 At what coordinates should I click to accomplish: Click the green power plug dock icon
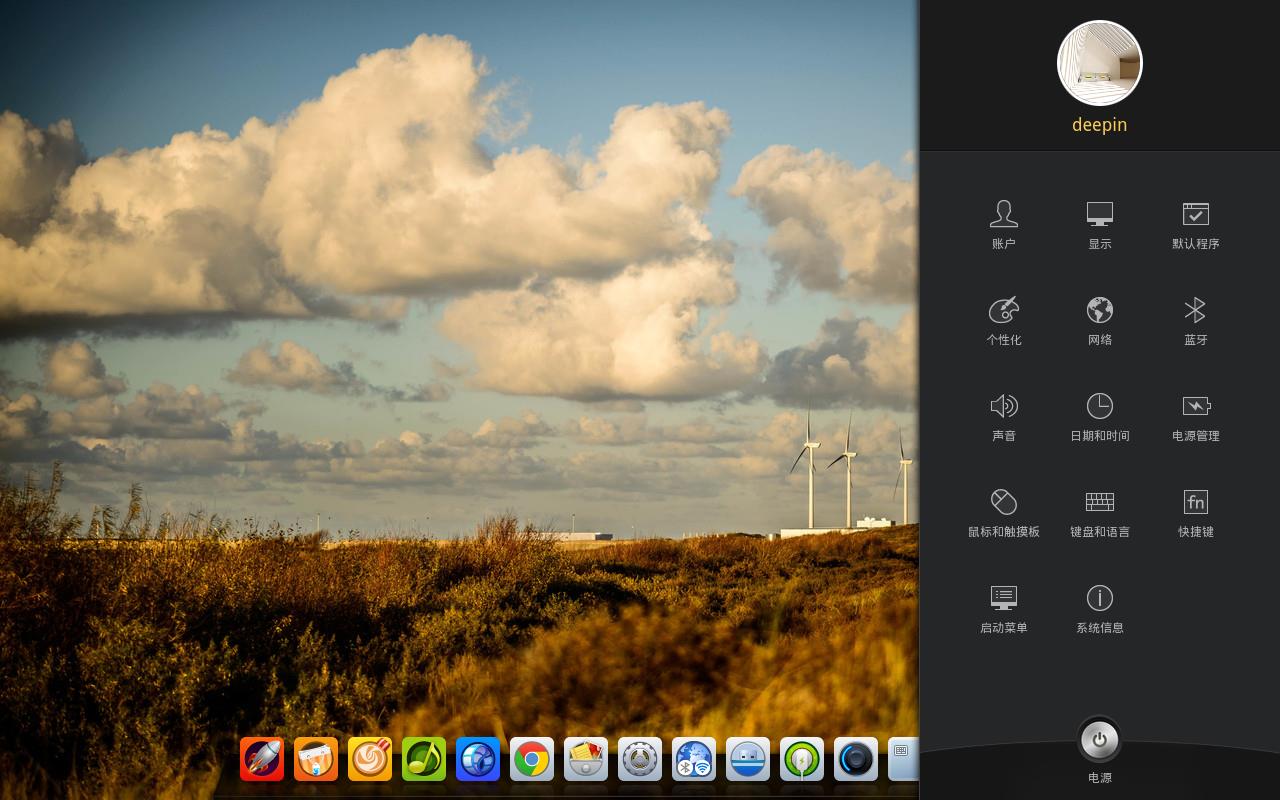click(802, 760)
